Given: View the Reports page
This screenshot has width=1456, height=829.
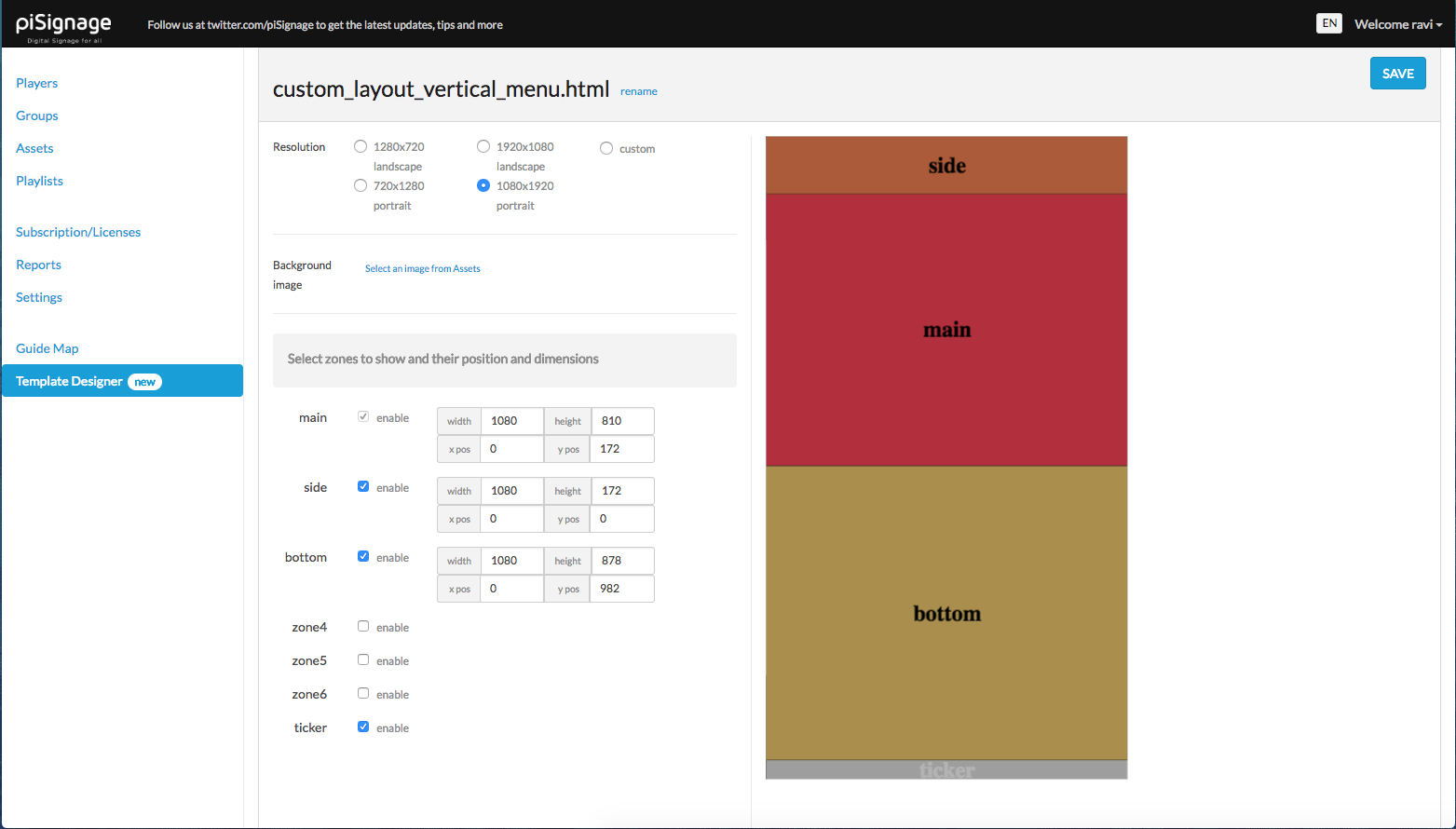Looking at the screenshot, I should (38, 265).
